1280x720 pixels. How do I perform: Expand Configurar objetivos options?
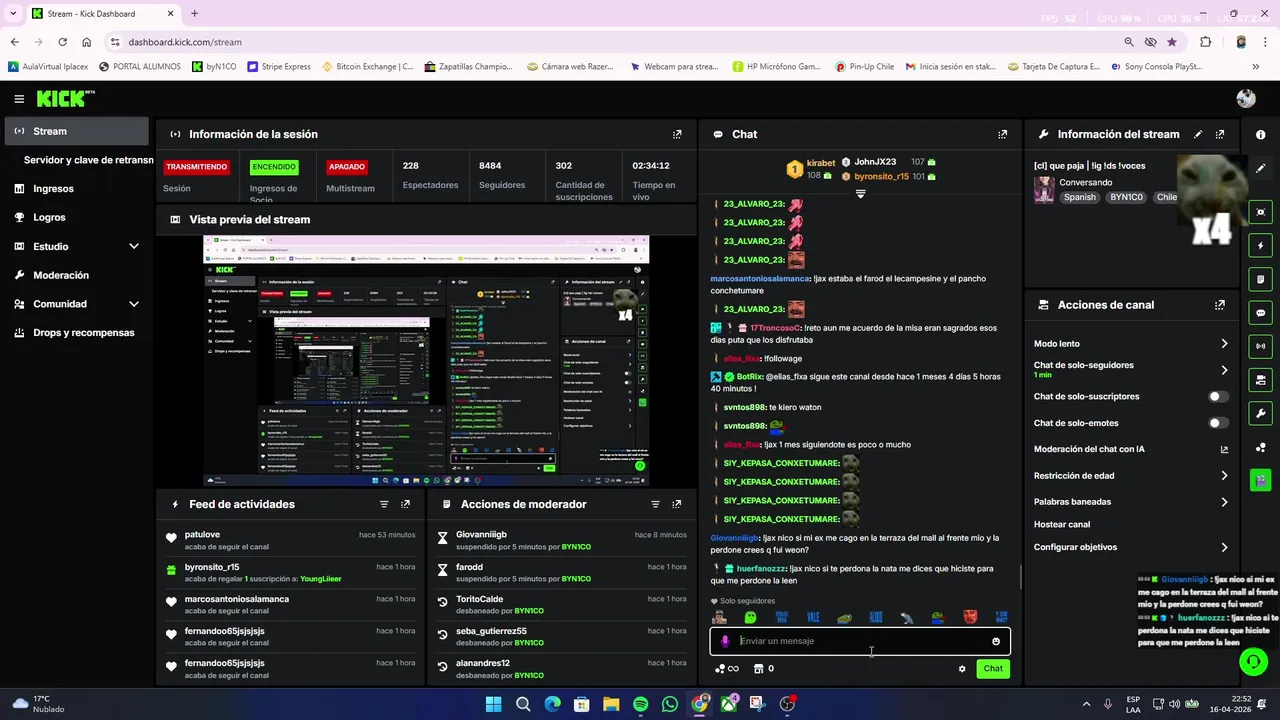[1224, 548]
